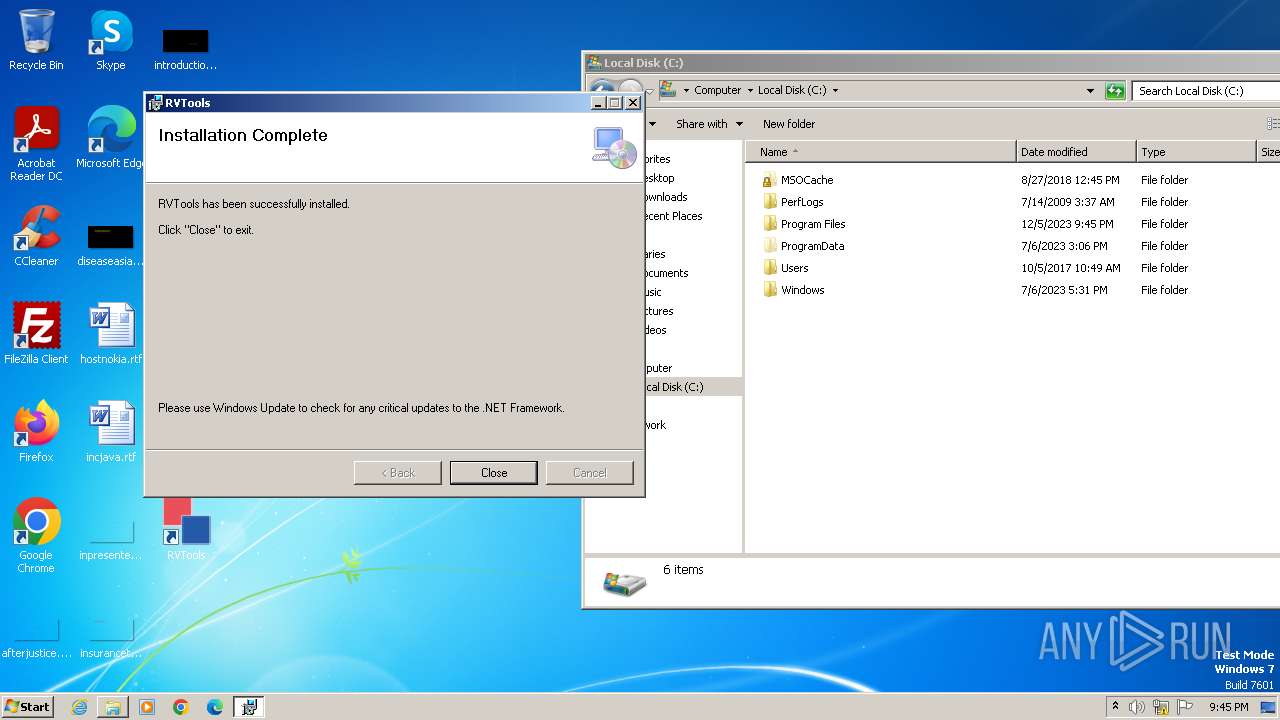Open the Share with dropdown
The image size is (1280, 720).
coord(709,124)
